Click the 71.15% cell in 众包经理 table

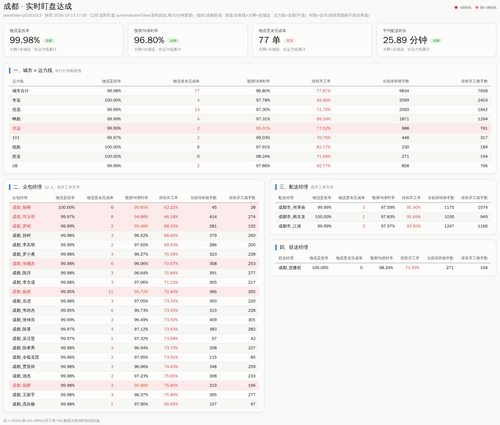tap(171, 282)
